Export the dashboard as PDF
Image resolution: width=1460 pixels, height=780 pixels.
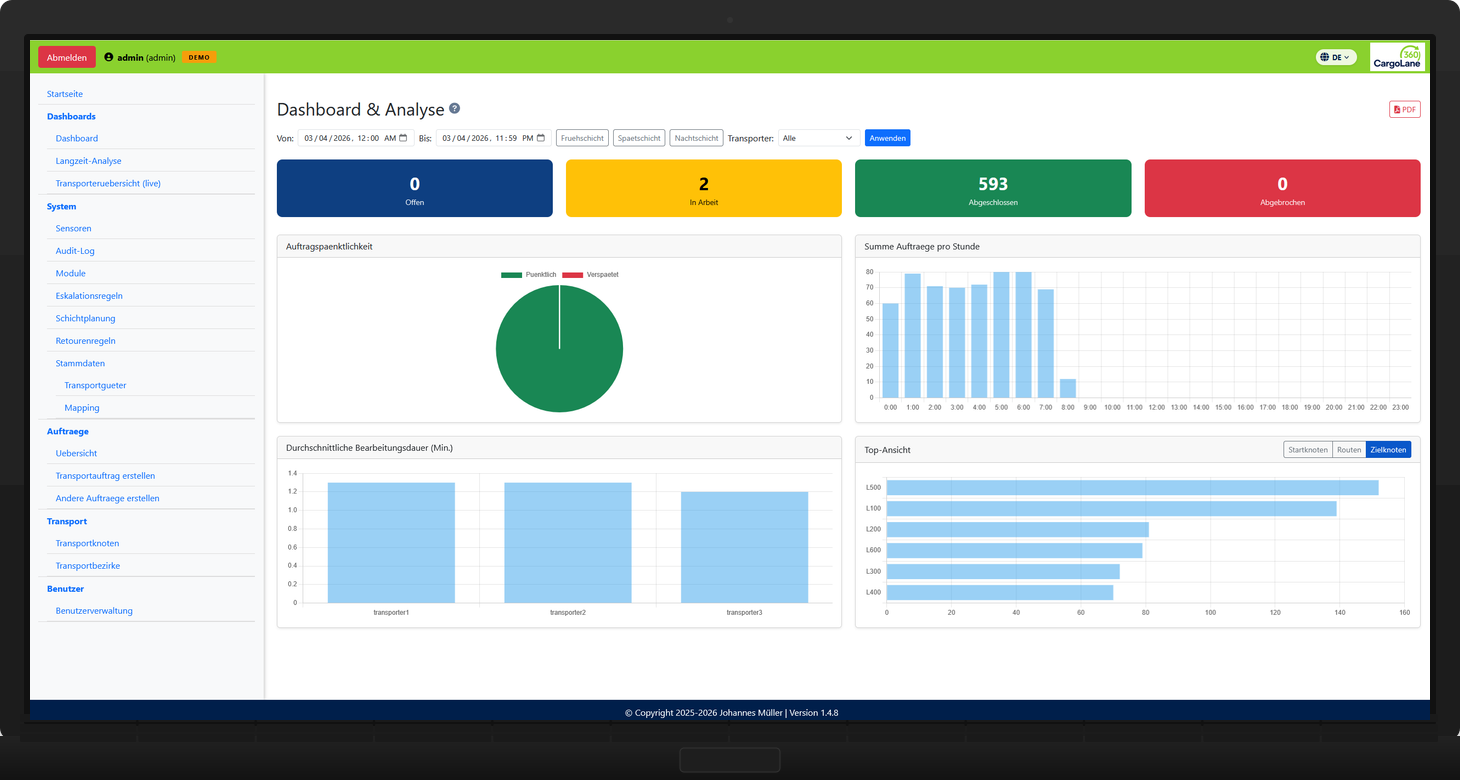[1404, 109]
